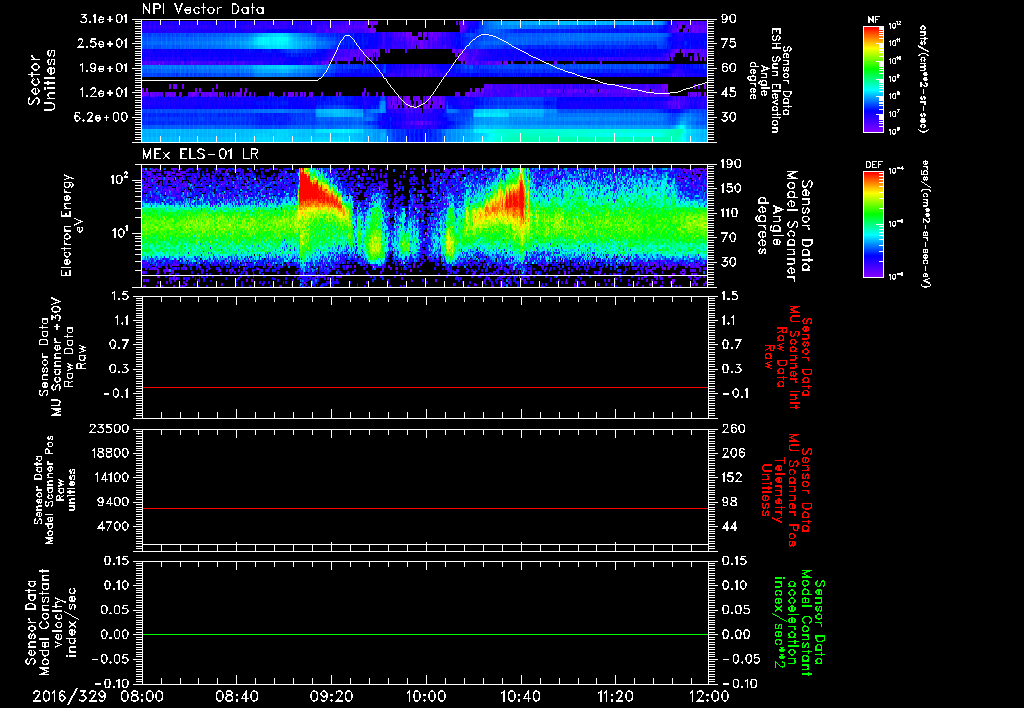Viewport: 1024px width, 708px height.
Task: Click the '9400' scanner position tick
Action: (x=112, y=502)
